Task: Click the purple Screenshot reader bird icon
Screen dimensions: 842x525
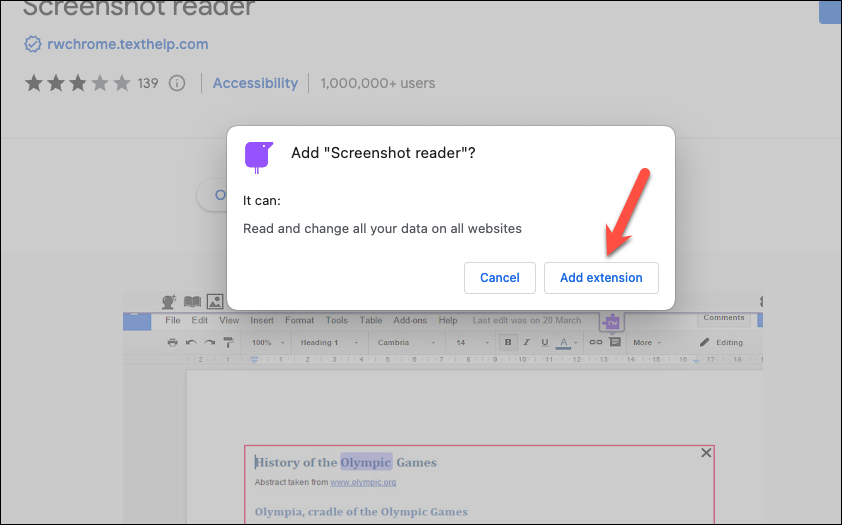Action: point(259,157)
